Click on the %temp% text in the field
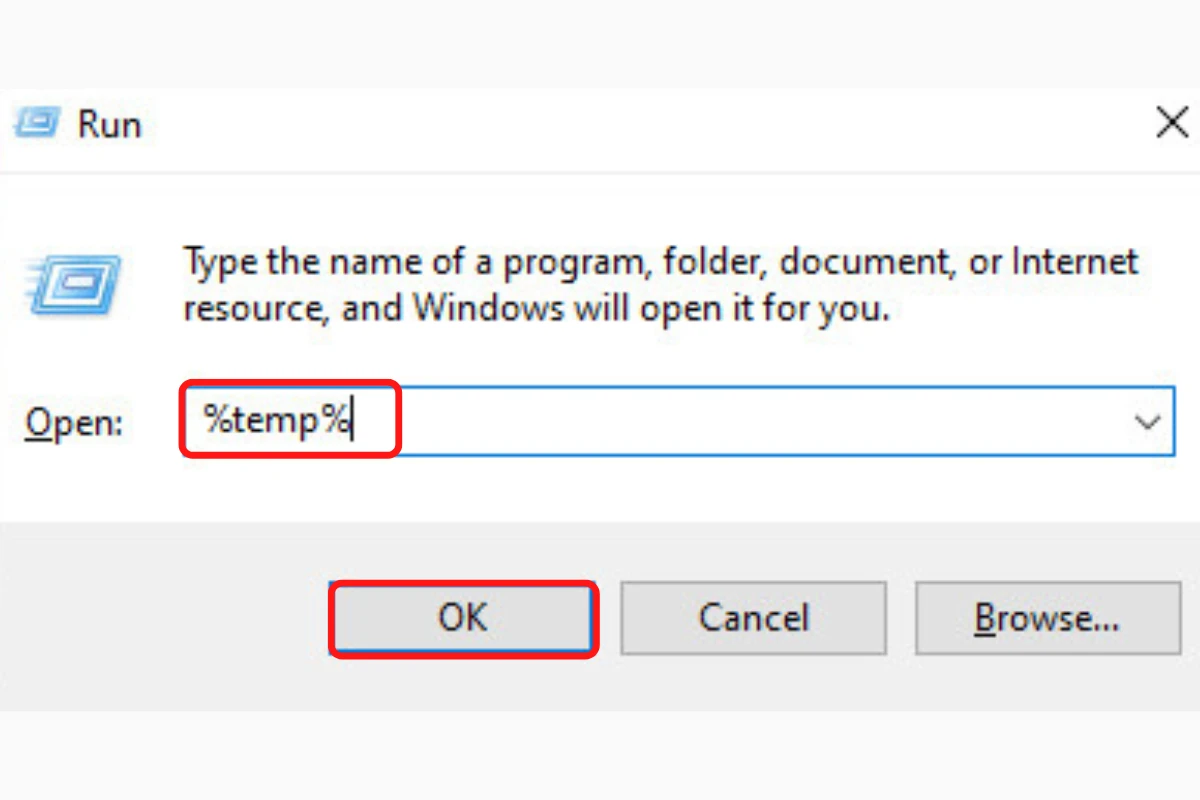Image resolution: width=1200 pixels, height=800 pixels. (x=277, y=420)
